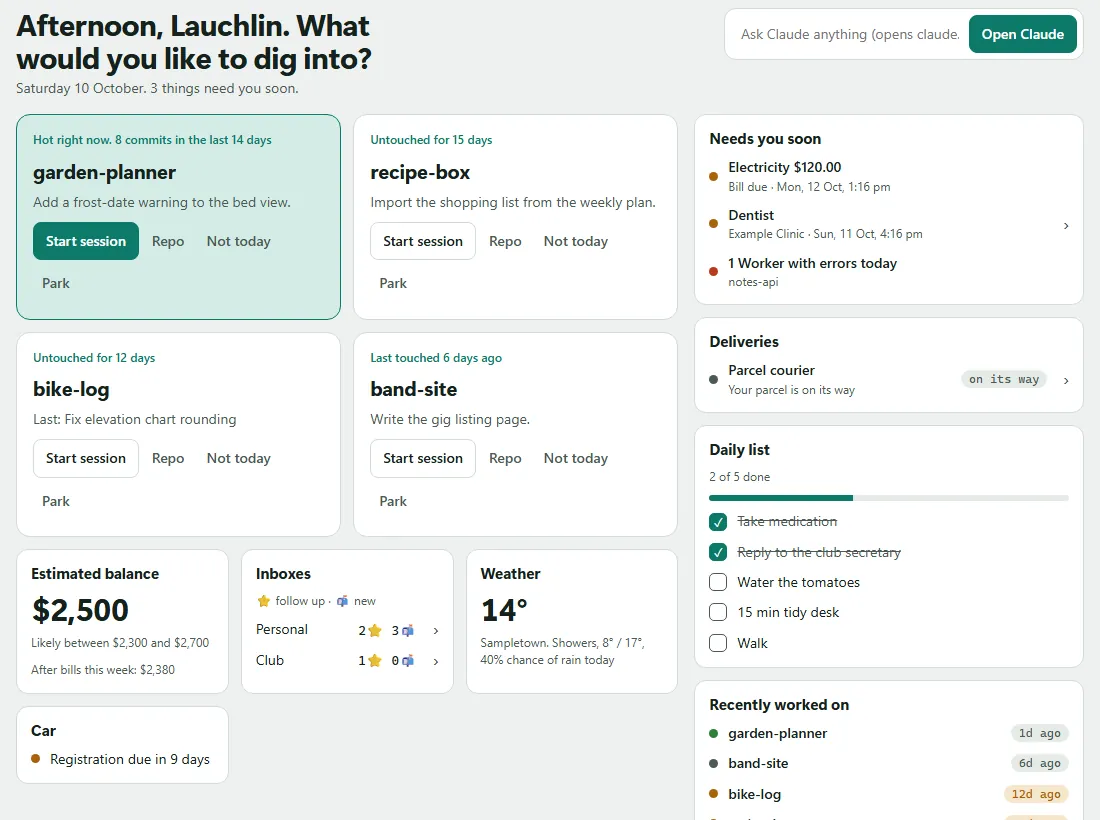Open the garden-planner Repo link
This screenshot has height=820, width=1100.
168,241
